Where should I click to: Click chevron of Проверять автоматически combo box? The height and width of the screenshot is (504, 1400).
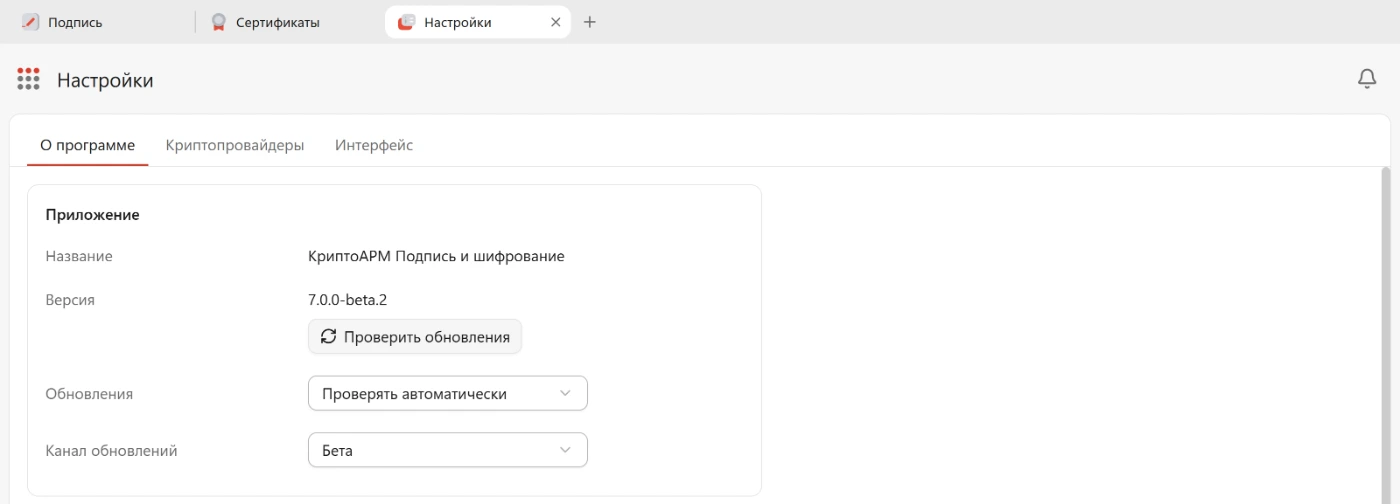coord(565,394)
